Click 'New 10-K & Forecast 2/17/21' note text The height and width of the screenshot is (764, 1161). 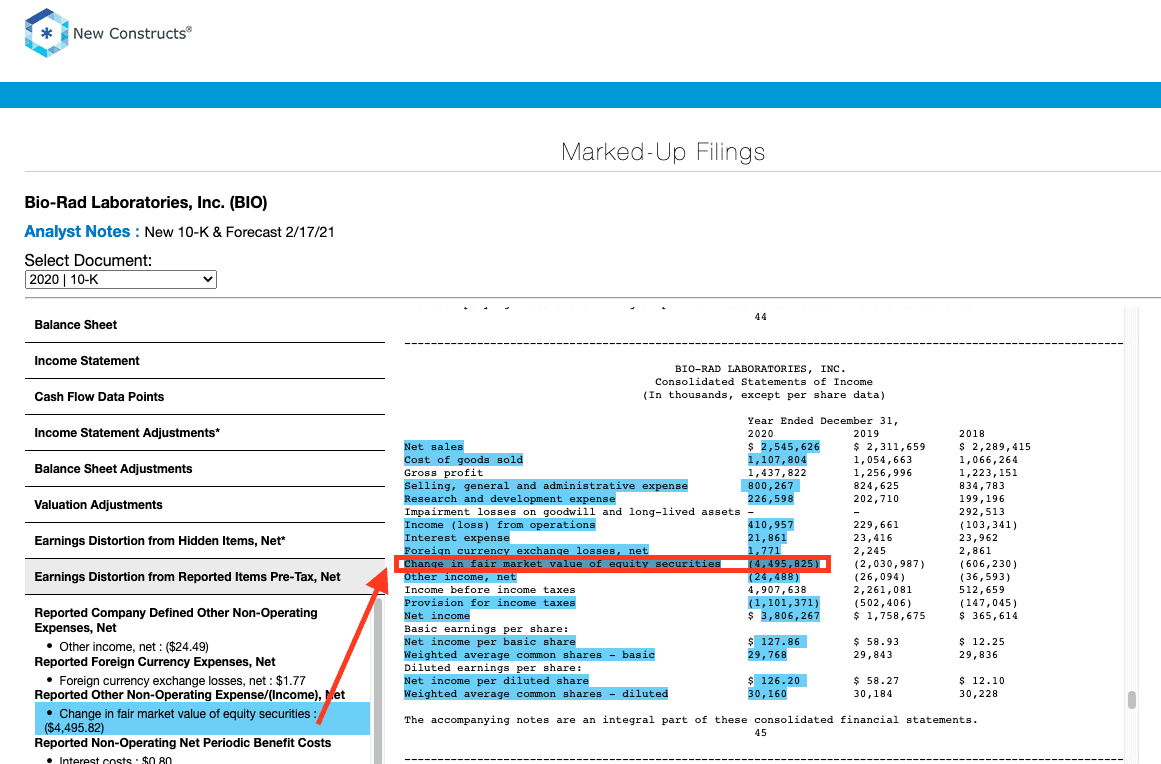(x=239, y=232)
